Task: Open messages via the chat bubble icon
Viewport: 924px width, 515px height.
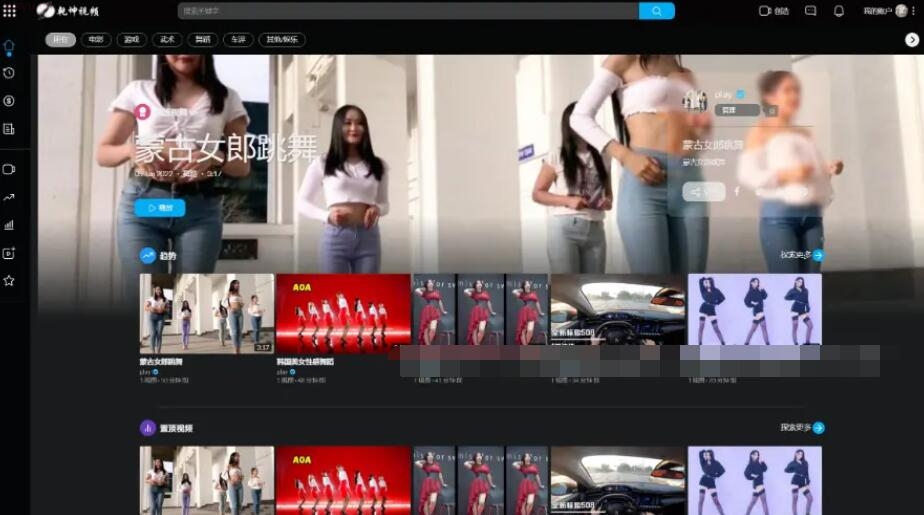Action: pos(811,11)
